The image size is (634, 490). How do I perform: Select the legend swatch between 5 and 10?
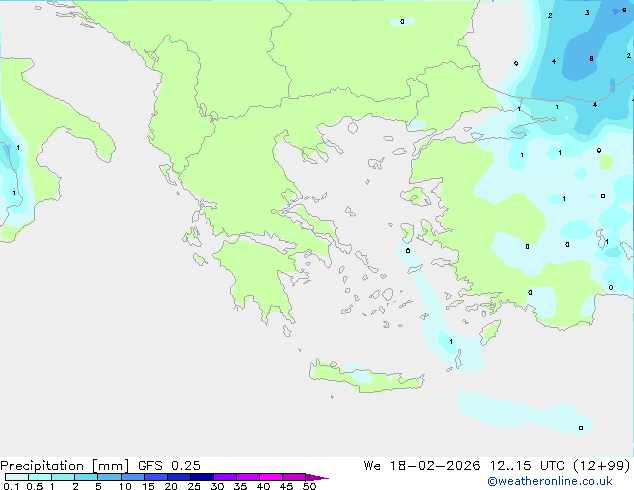109,477
